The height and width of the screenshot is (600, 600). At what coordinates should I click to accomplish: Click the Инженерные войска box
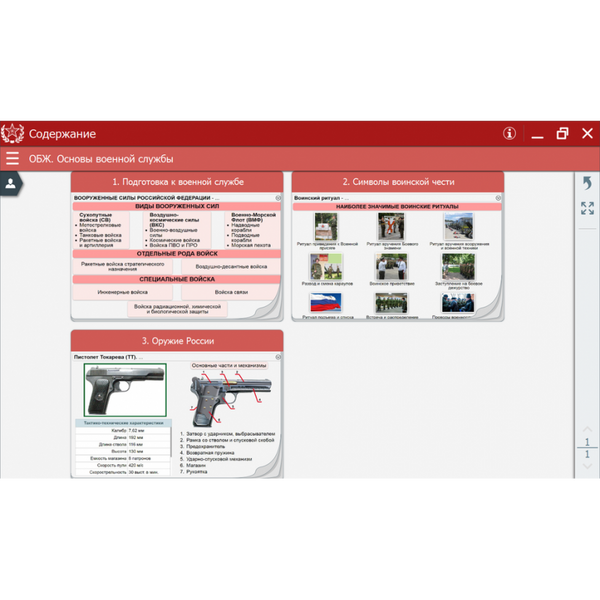[x=122, y=292]
